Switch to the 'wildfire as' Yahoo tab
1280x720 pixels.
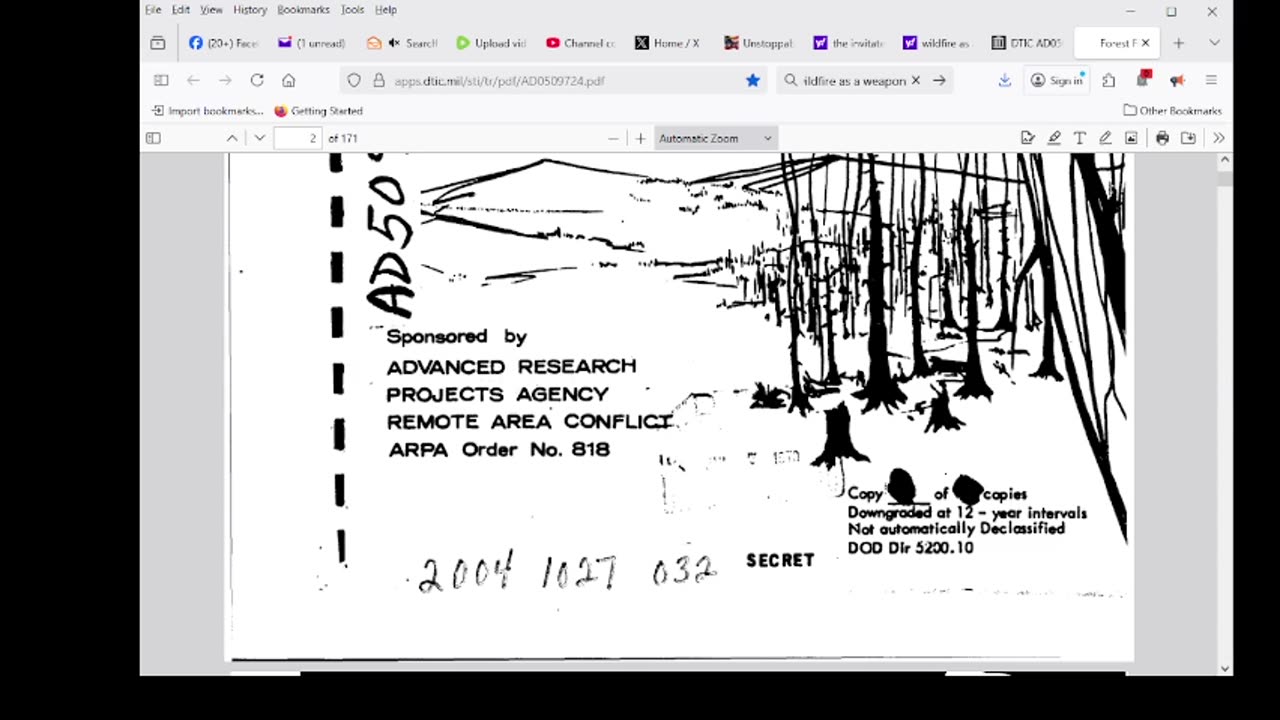click(x=936, y=43)
